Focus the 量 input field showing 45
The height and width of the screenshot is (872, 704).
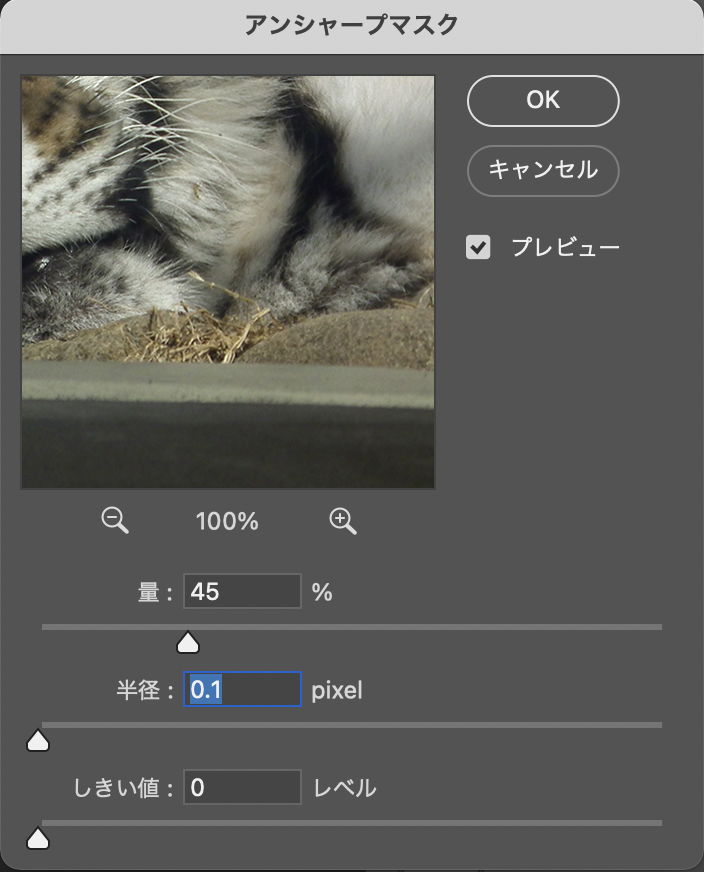242,592
